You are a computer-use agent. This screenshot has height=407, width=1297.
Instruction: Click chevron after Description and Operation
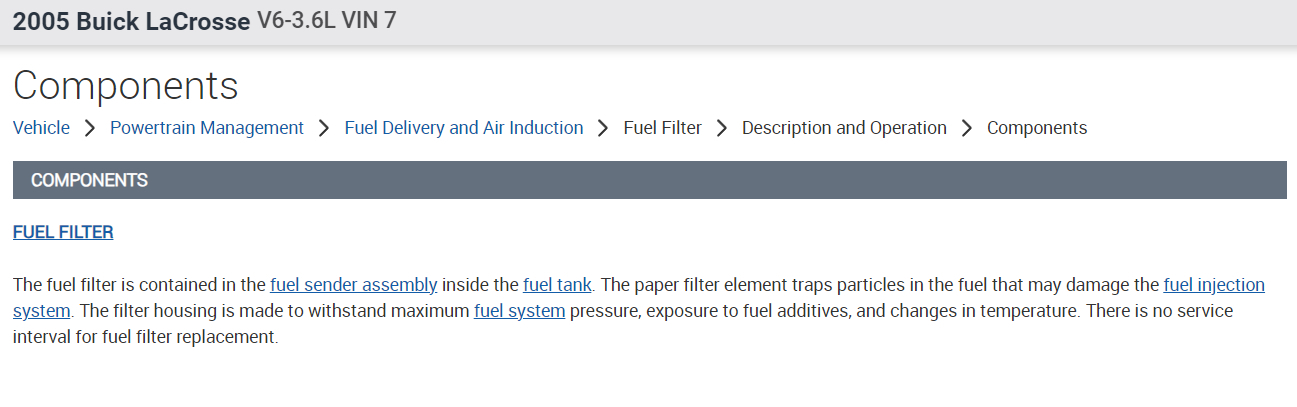[x=967, y=128]
